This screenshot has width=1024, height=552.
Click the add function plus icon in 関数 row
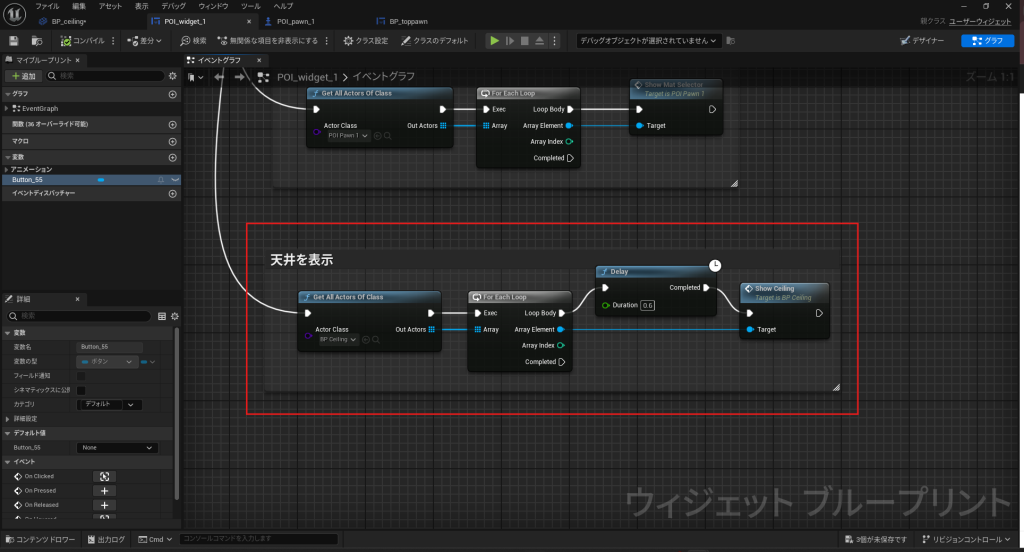[x=172, y=125]
